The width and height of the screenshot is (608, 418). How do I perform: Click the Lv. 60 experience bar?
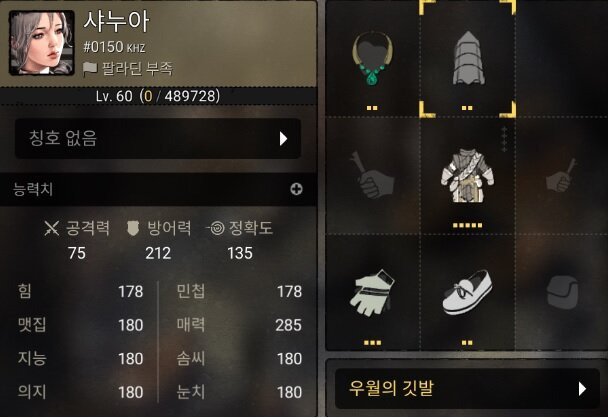point(158,96)
